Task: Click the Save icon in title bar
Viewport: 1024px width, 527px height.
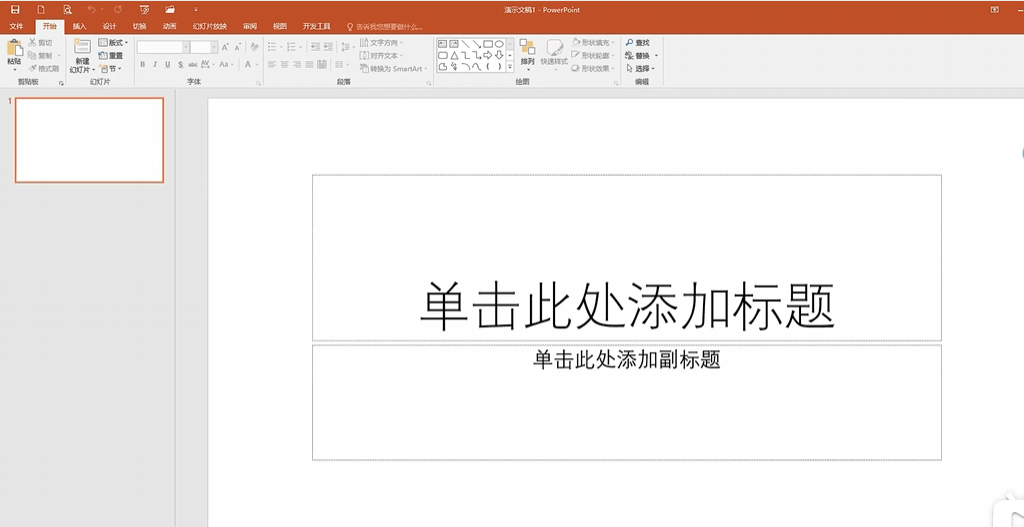Action: tap(15, 9)
